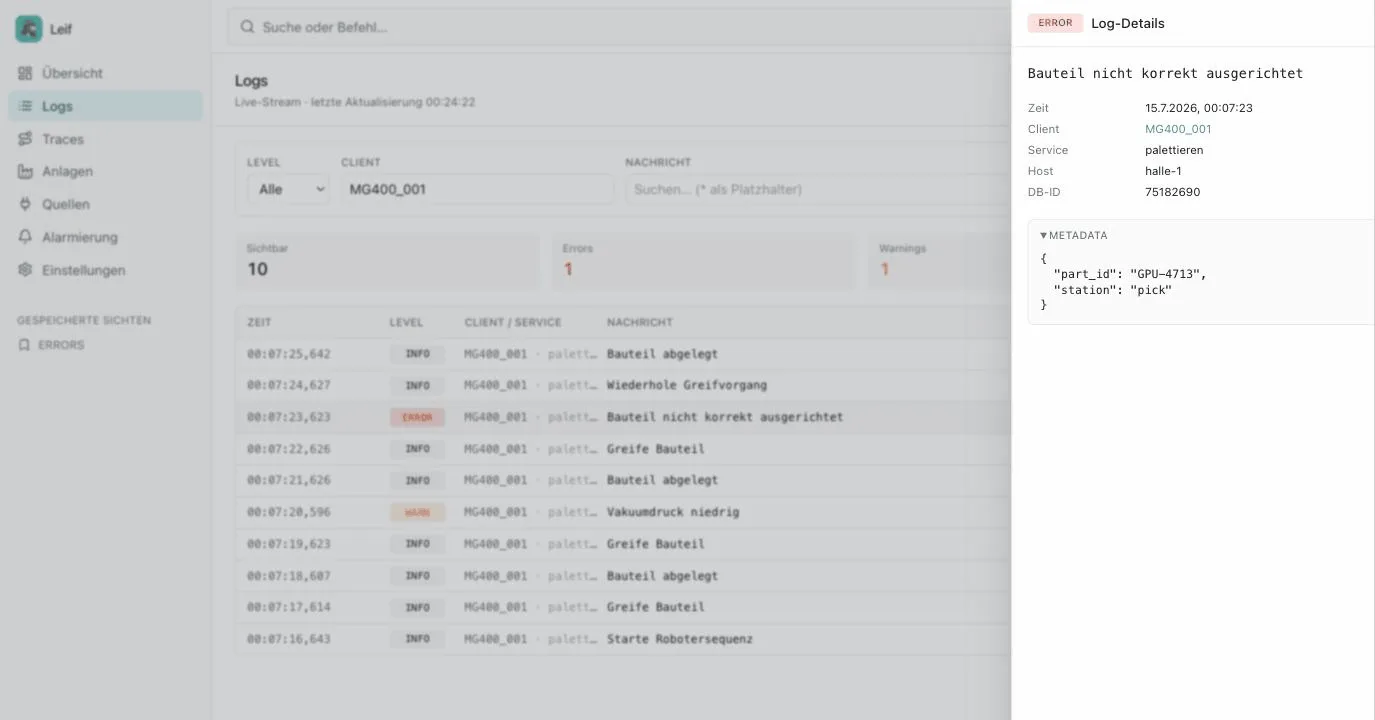
Task: Open Einstellungen in the sidebar
Action: [x=105, y=270]
